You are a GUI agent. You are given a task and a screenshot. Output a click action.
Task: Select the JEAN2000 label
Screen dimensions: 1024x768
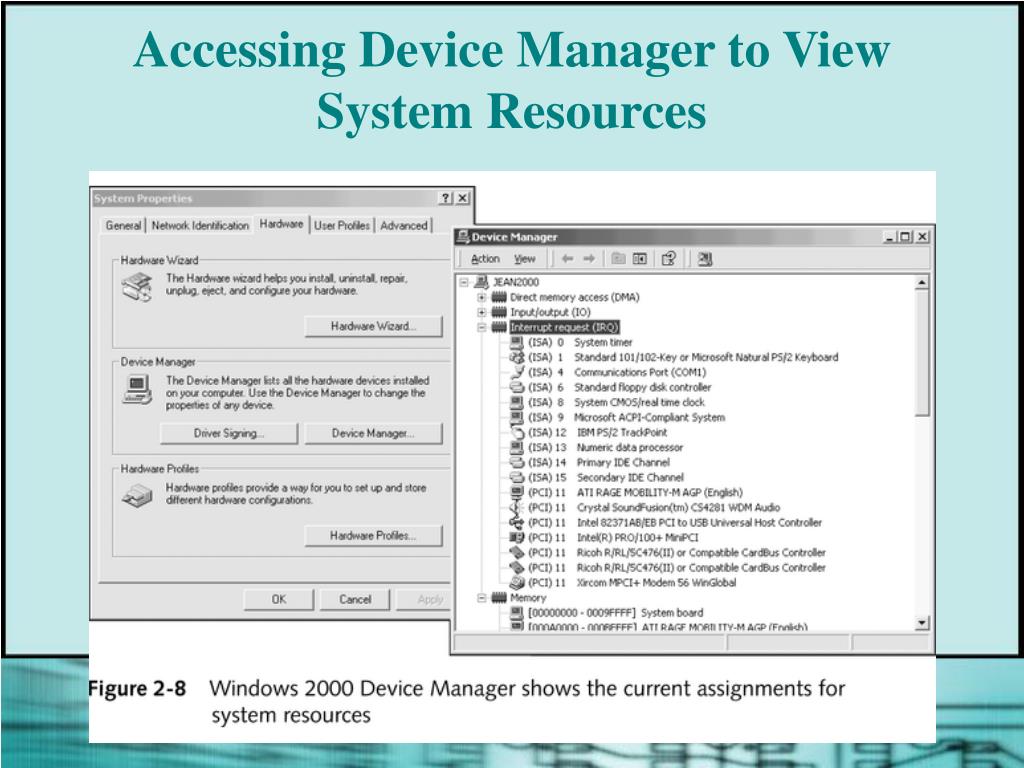click(x=516, y=282)
